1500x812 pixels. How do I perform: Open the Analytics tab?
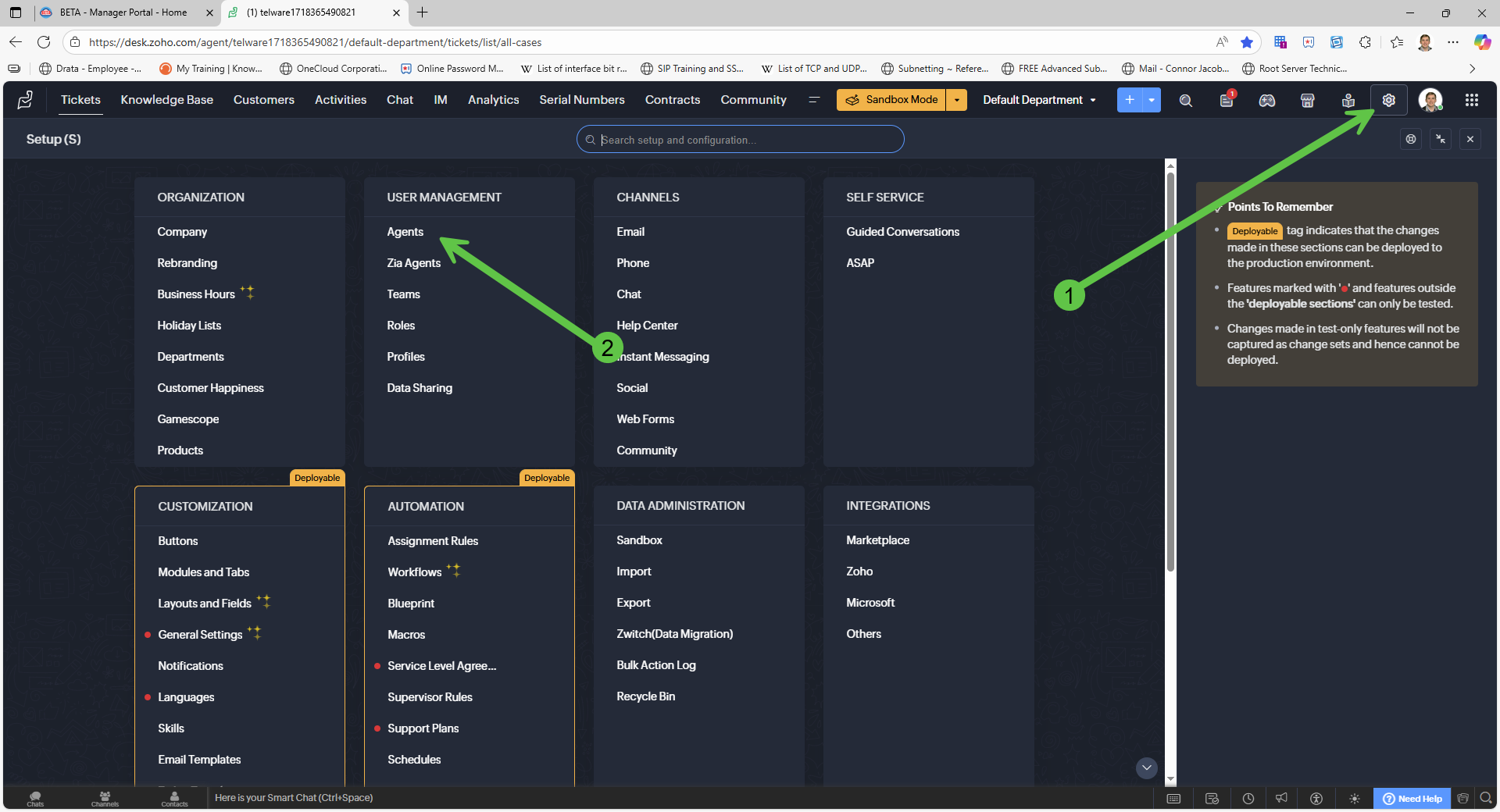click(x=493, y=100)
